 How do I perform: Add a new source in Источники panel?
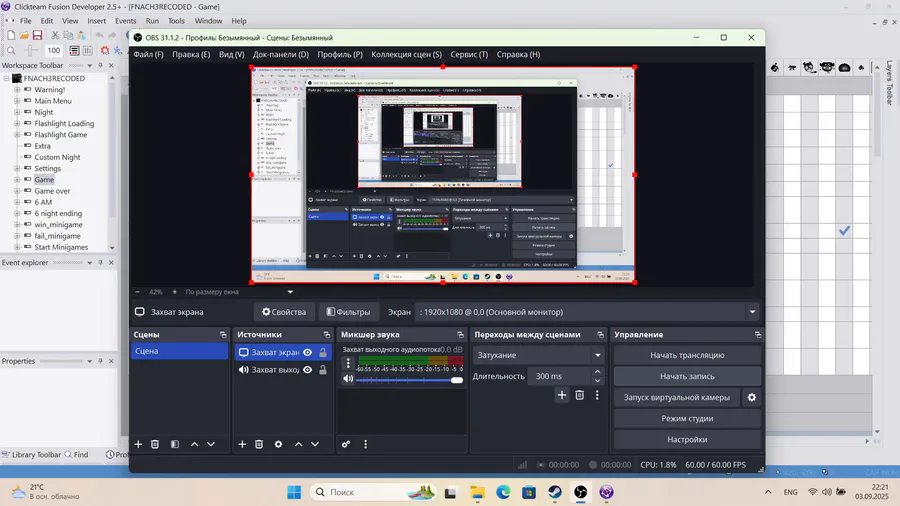click(x=242, y=444)
